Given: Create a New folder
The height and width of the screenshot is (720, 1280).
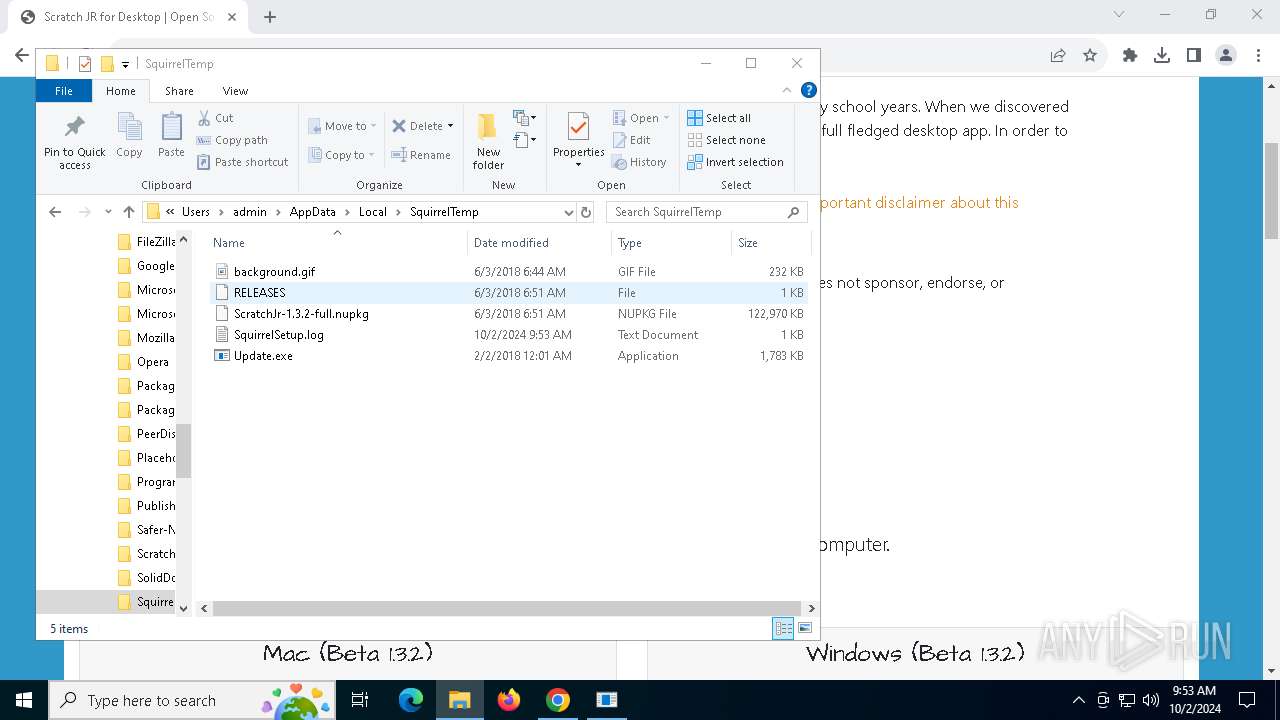Looking at the screenshot, I should (x=488, y=141).
